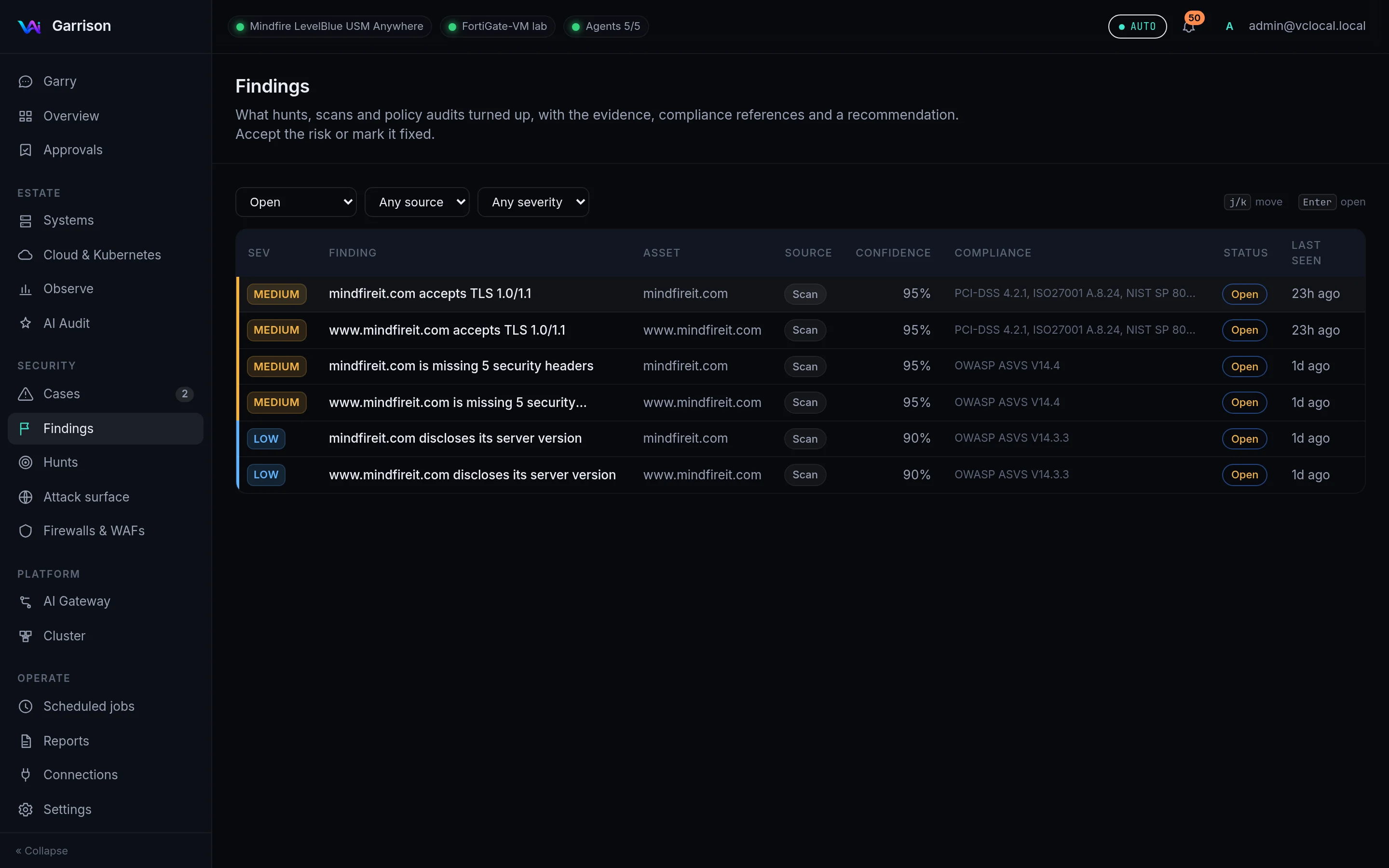Open Attack surface page

click(106, 497)
